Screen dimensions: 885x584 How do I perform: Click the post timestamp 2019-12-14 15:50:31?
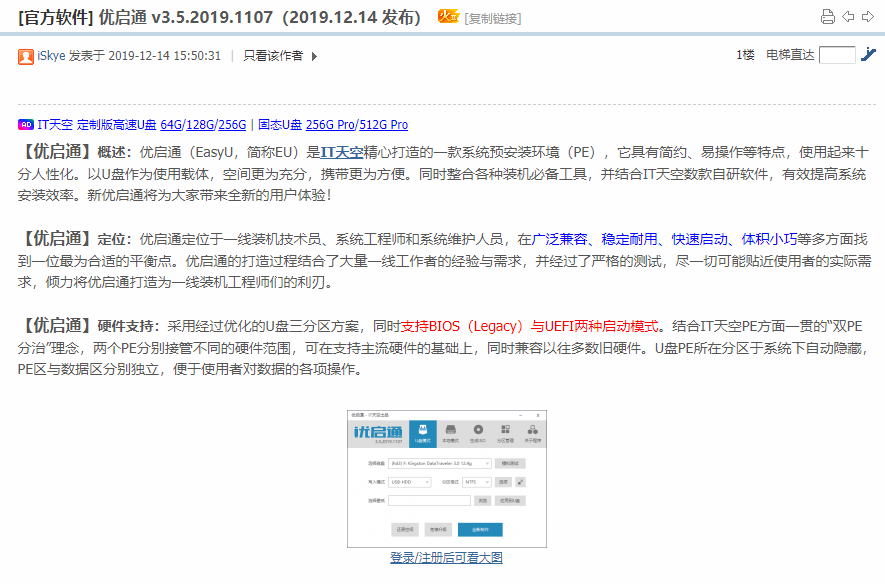(x=164, y=56)
